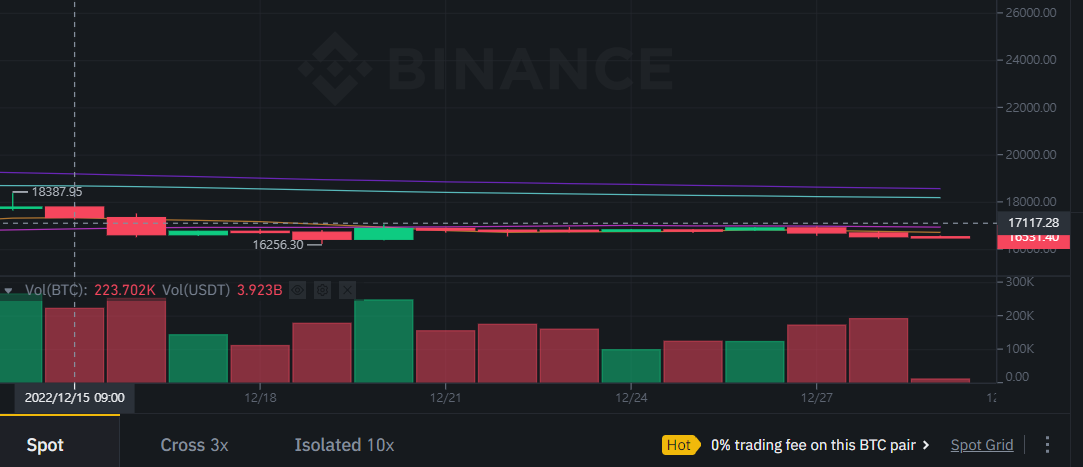
Task: Click the 100K volume axis label
Action: (1019, 349)
